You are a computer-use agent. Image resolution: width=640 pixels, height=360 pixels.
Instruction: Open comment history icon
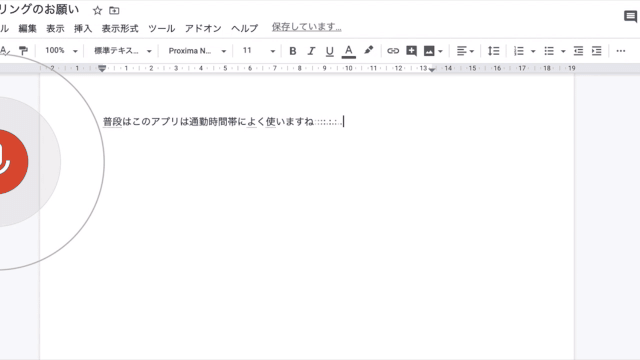630,16
